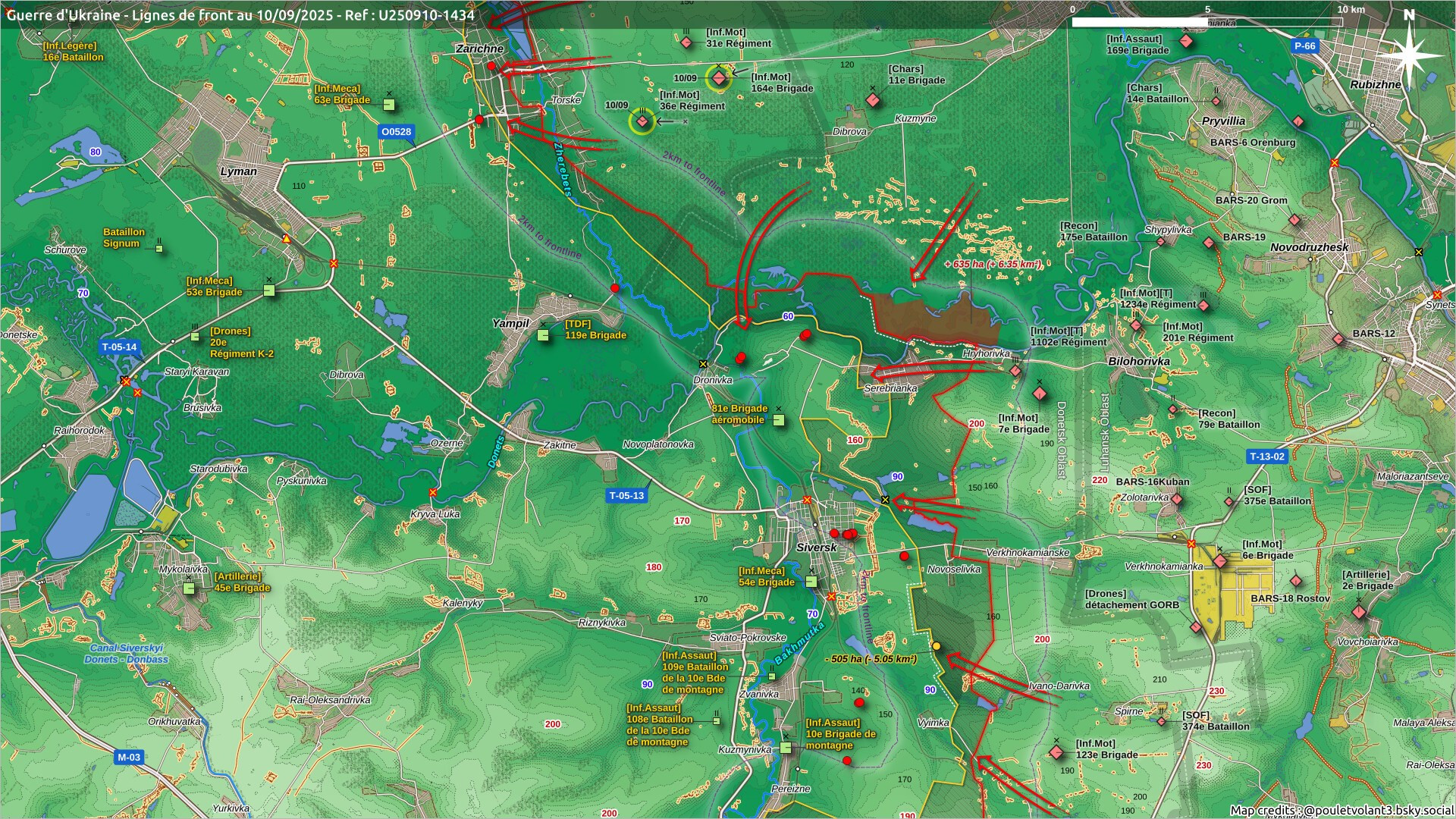Click the Siversk town label
This screenshot has height=819, width=1456.
click(x=817, y=548)
